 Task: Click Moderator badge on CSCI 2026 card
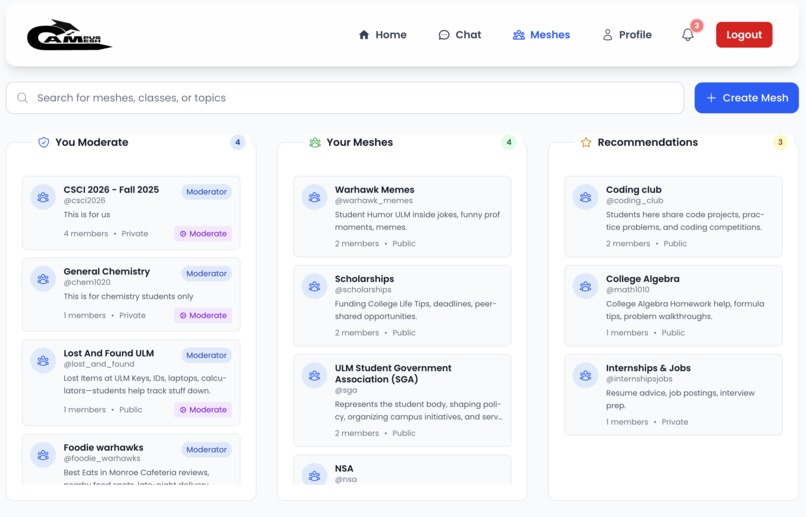coord(206,192)
